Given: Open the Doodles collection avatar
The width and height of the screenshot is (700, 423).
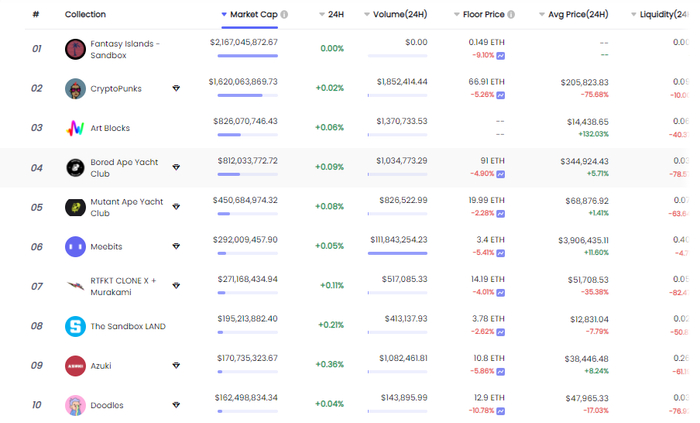Looking at the screenshot, I should [x=75, y=405].
